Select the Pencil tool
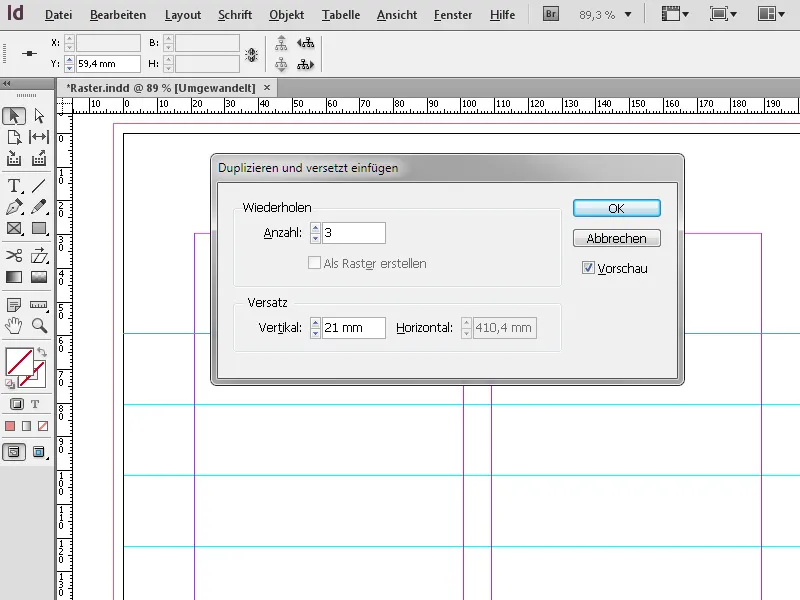The width and height of the screenshot is (800, 600). pyautogui.click(x=39, y=207)
